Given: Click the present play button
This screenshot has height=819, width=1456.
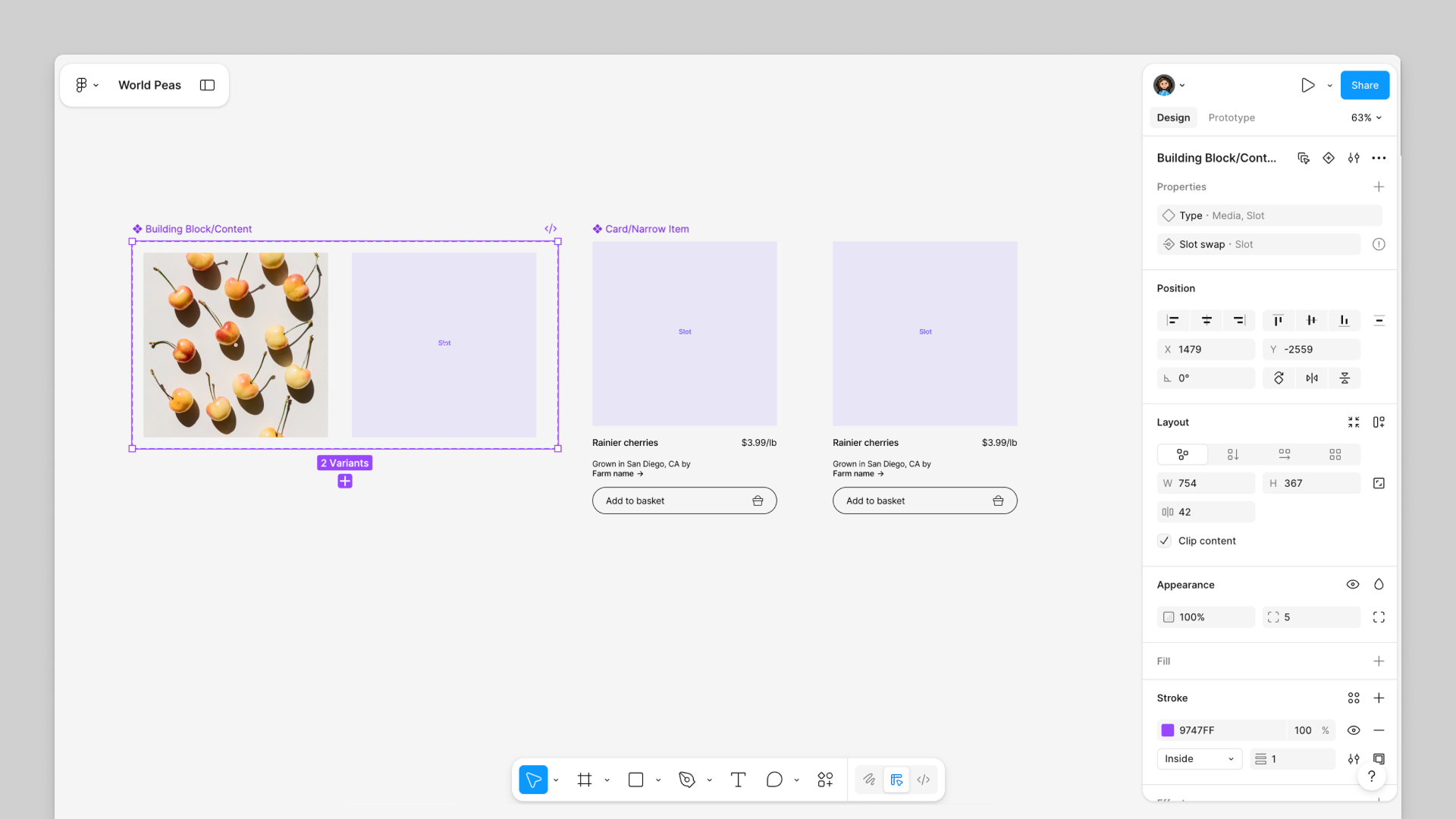Looking at the screenshot, I should [x=1307, y=85].
